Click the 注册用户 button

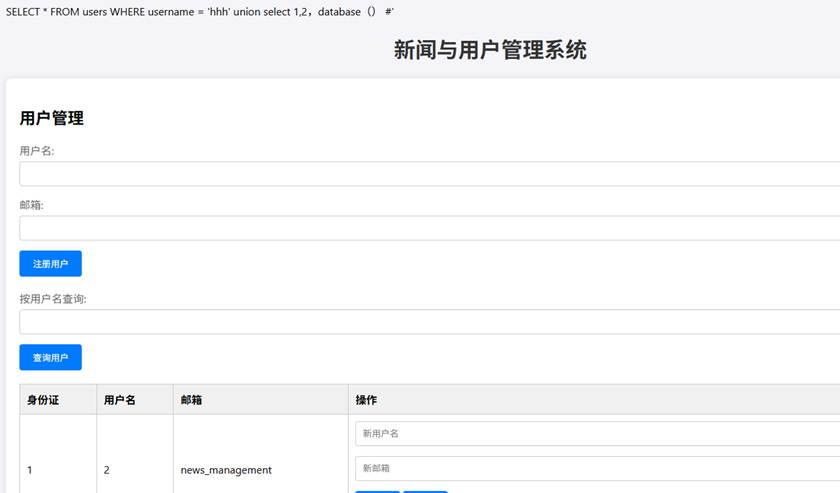[50, 264]
